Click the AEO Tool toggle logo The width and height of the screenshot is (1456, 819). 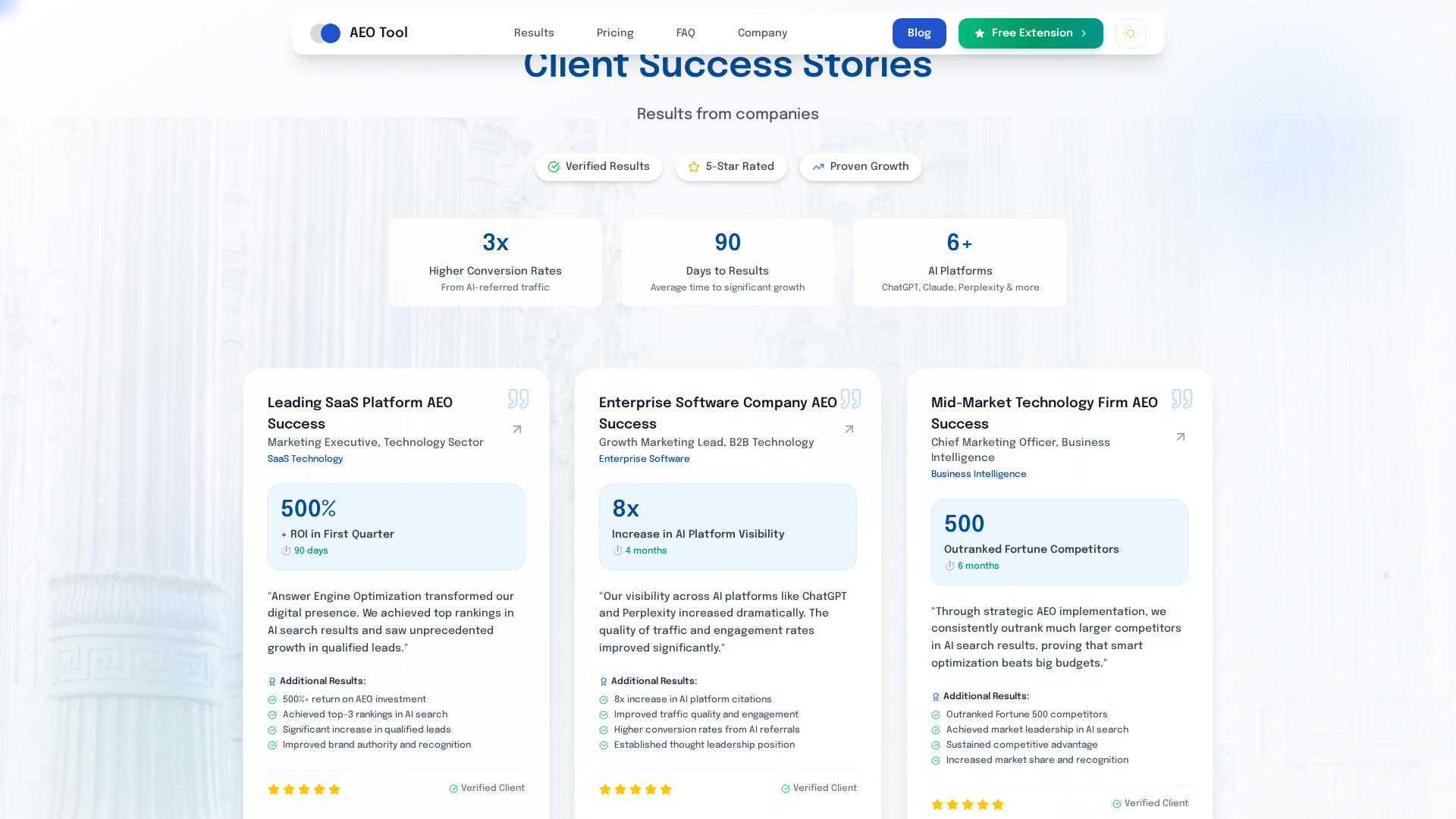(325, 33)
